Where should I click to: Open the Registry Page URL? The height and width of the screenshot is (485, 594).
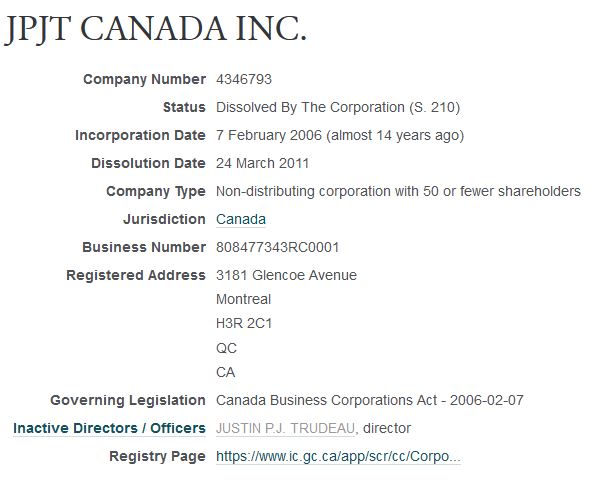pos(338,456)
